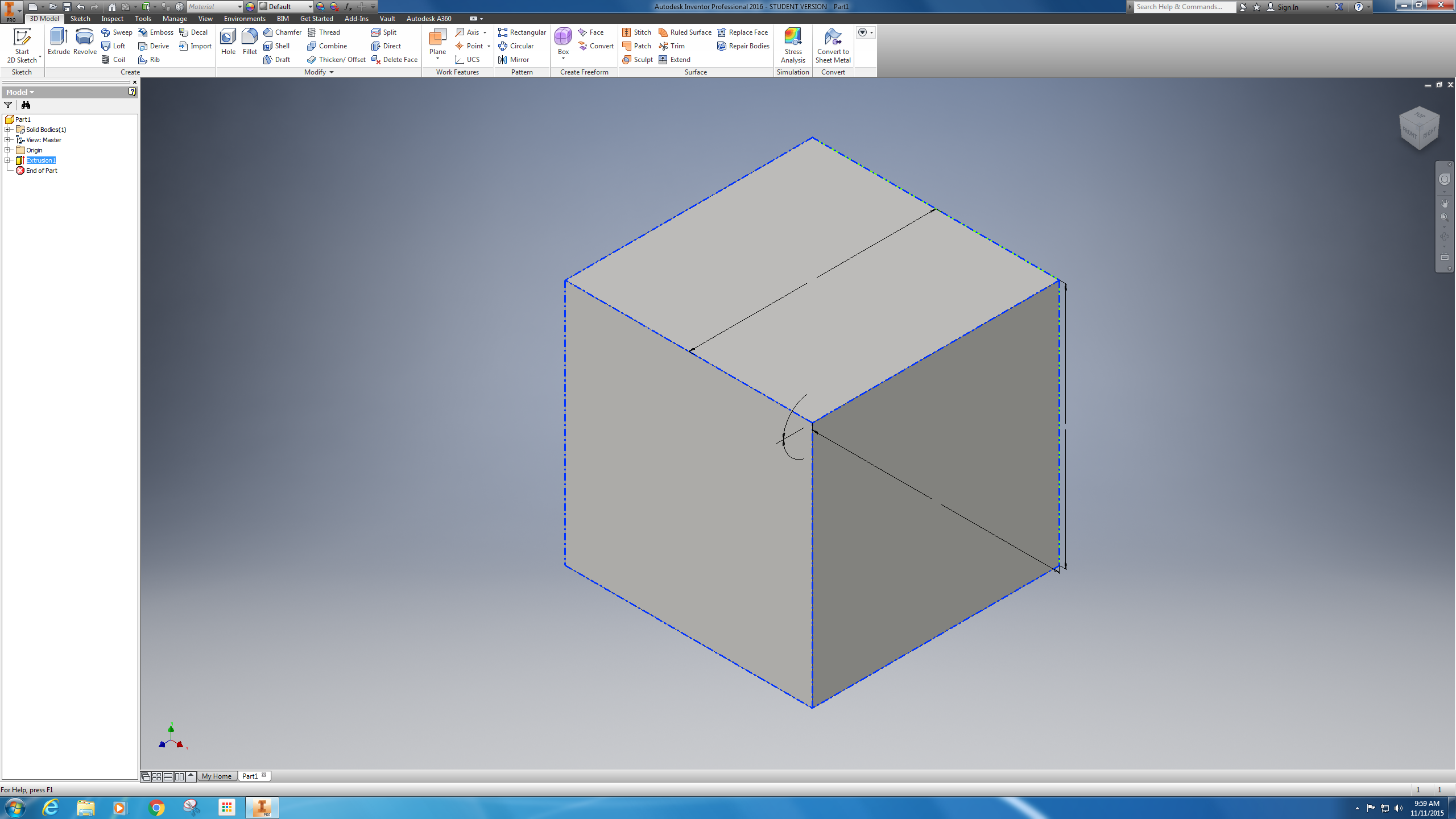Expand the Solid Bodies(1) node
The width and height of the screenshot is (1456, 819).
coord(8,130)
